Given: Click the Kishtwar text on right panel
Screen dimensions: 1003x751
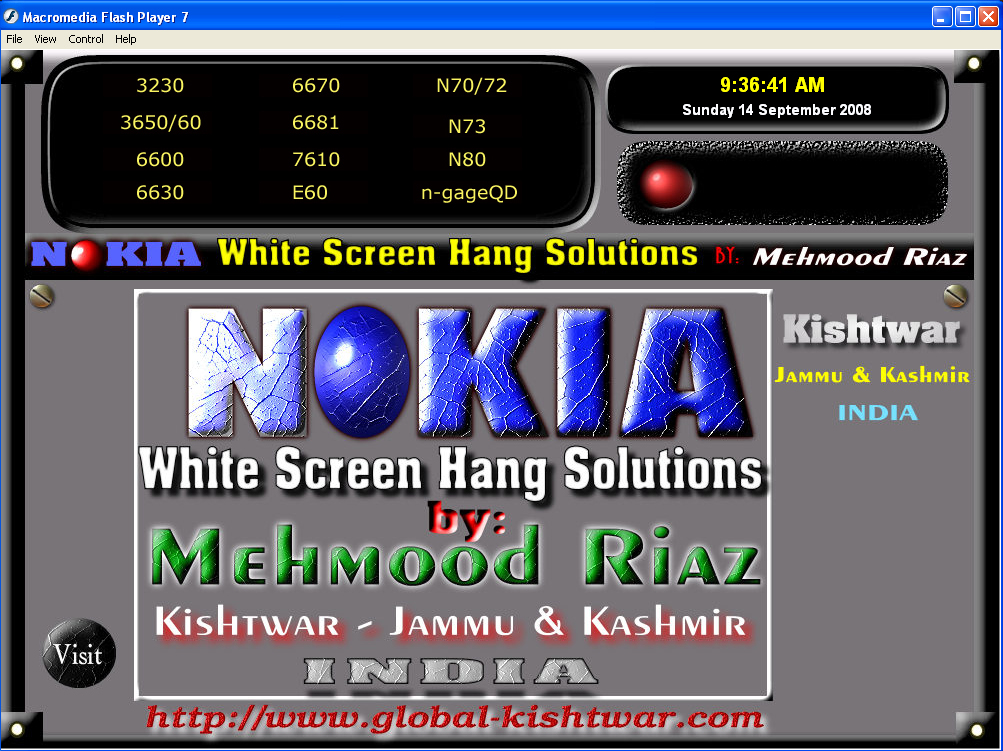Looking at the screenshot, I should (872, 330).
